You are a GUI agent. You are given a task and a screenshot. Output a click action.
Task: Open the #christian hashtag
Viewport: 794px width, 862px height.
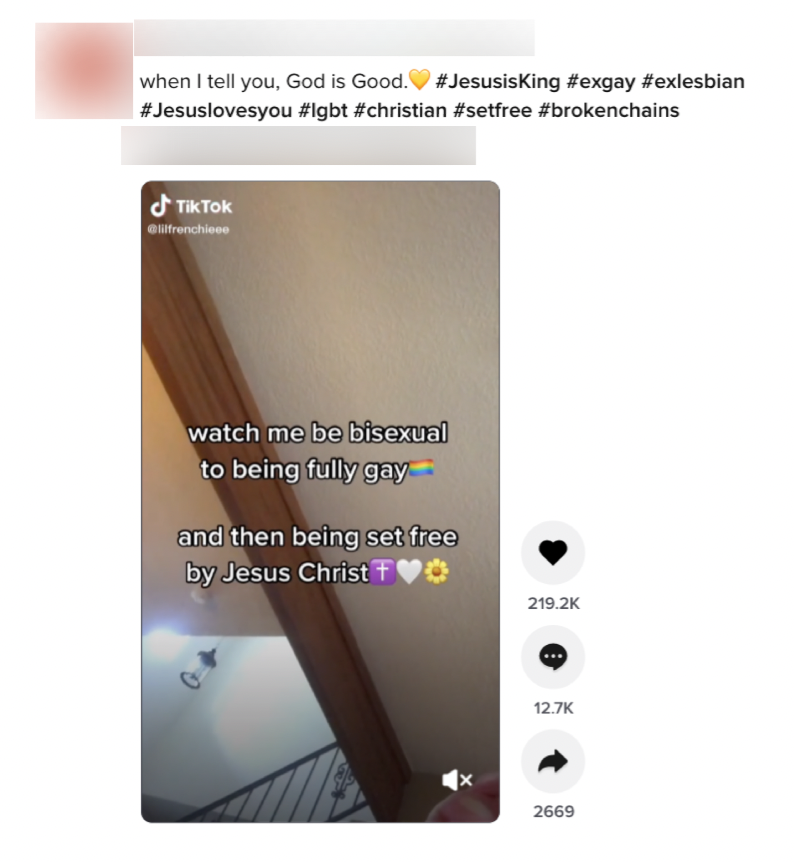point(400,110)
